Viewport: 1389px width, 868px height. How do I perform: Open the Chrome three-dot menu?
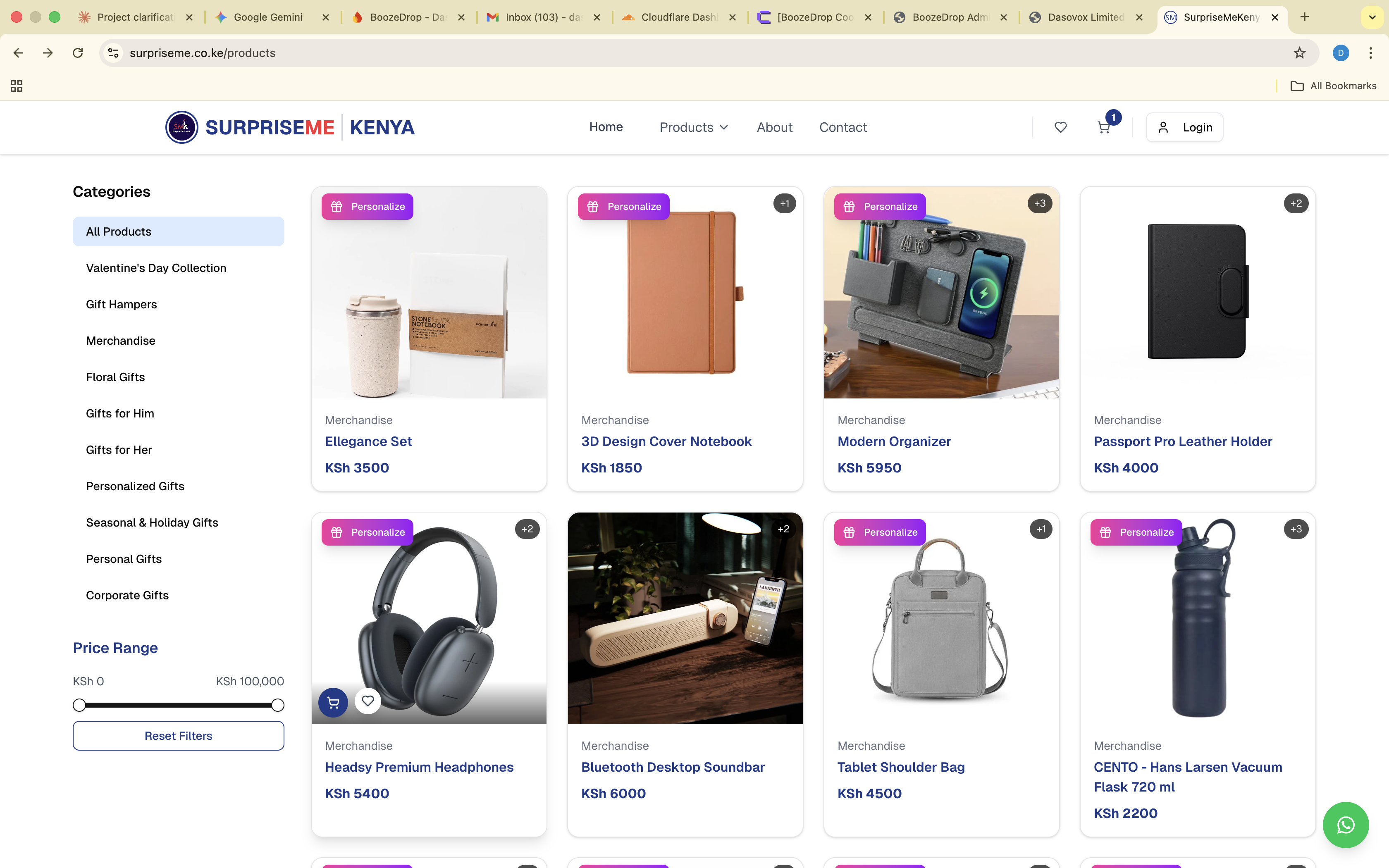[1371, 53]
